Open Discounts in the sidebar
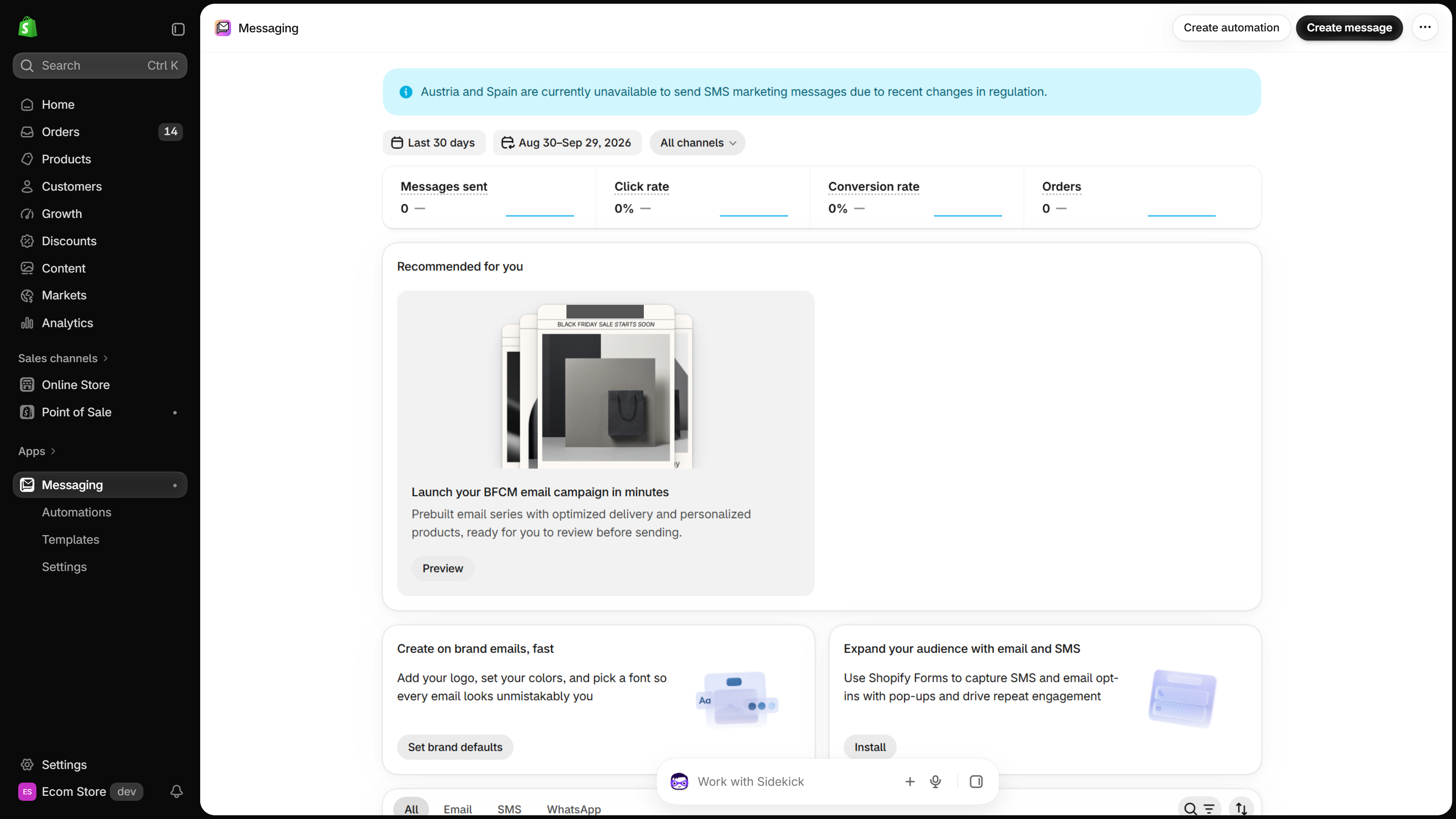 coord(100,241)
